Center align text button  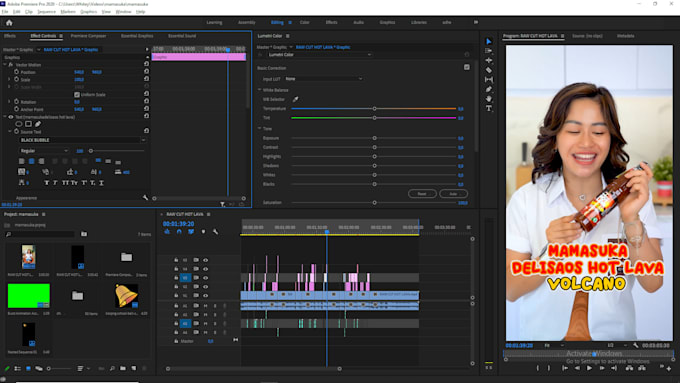31,161
